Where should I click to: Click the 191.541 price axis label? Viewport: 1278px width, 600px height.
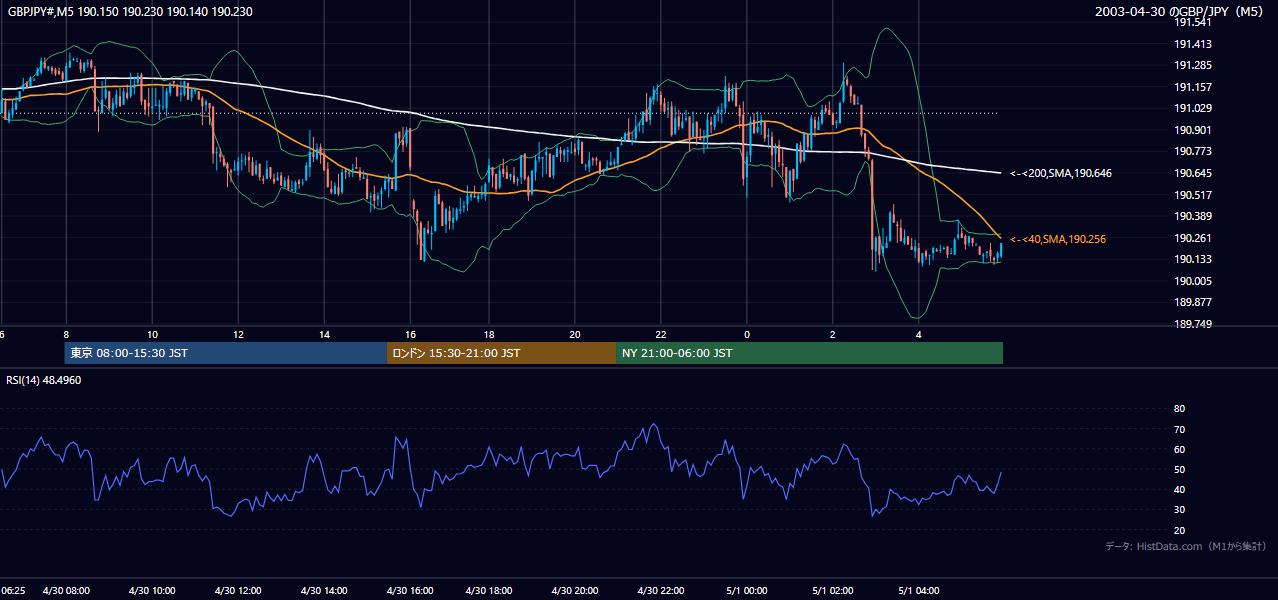point(1192,22)
